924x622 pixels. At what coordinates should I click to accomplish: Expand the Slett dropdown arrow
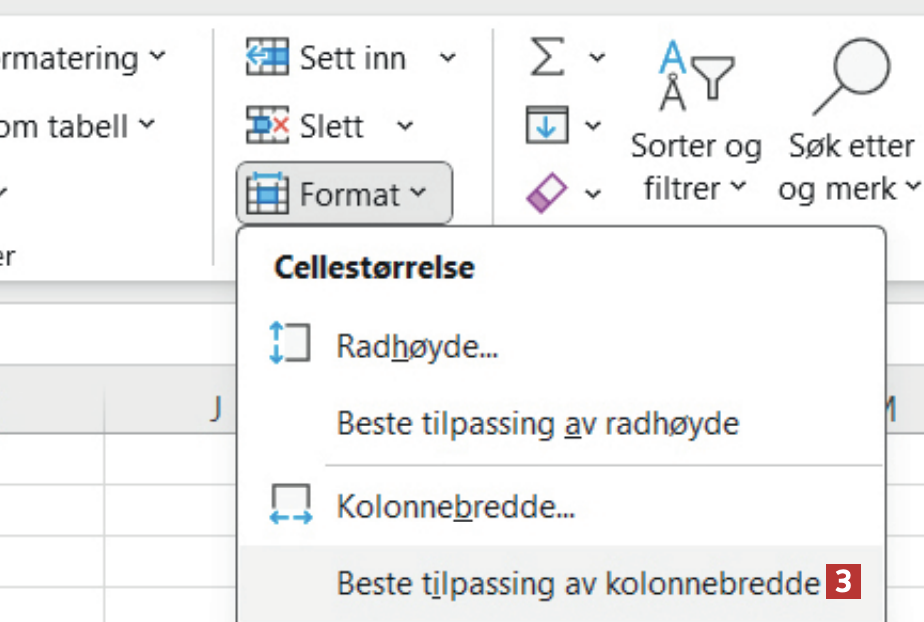[x=404, y=126]
